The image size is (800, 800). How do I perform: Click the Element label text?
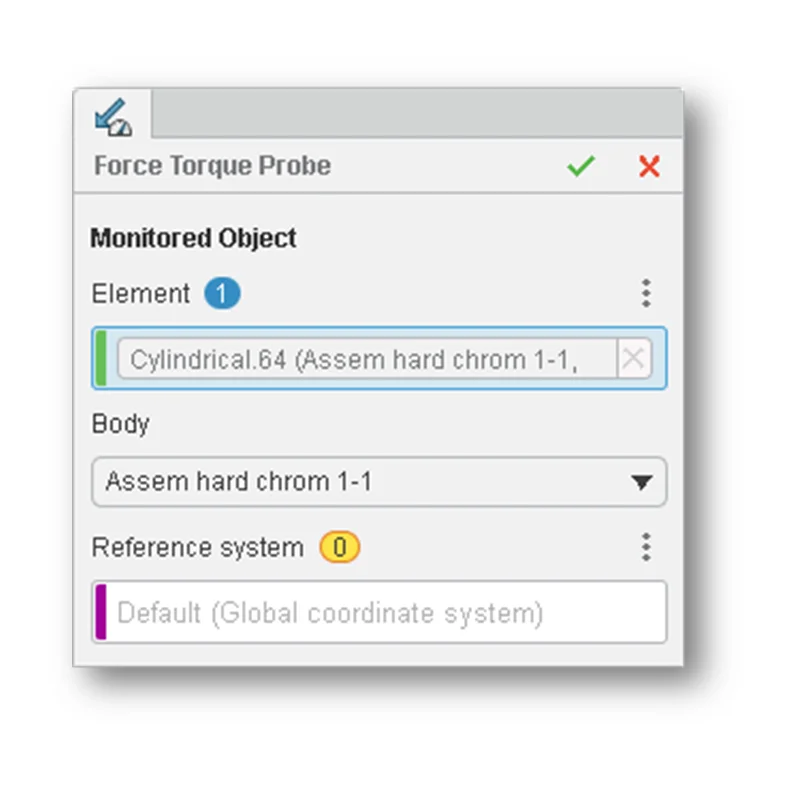point(140,294)
